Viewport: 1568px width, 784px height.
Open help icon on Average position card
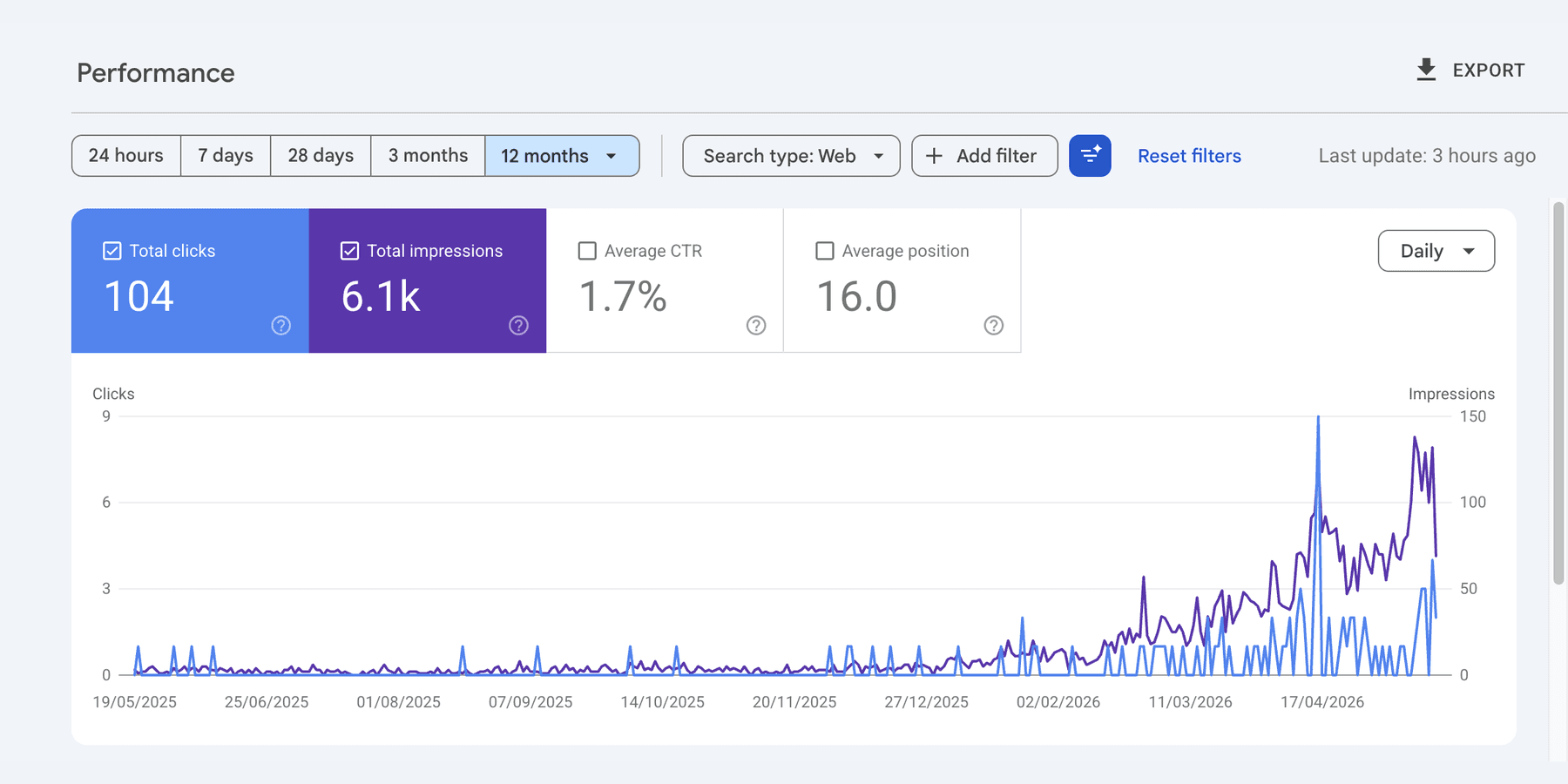pyautogui.click(x=994, y=326)
